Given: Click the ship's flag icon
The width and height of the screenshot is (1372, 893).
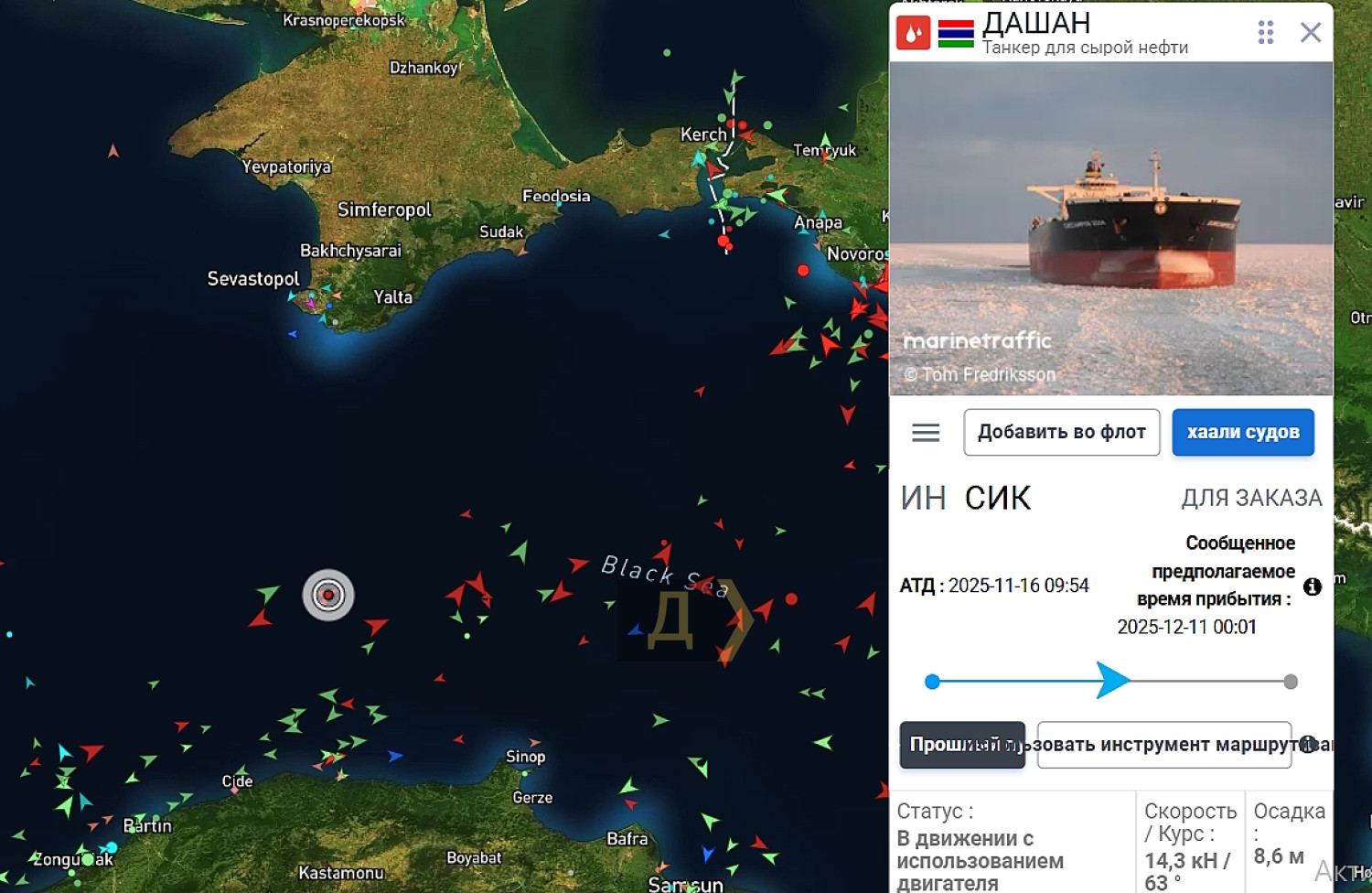Looking at the screenshot, I should 956,34.
